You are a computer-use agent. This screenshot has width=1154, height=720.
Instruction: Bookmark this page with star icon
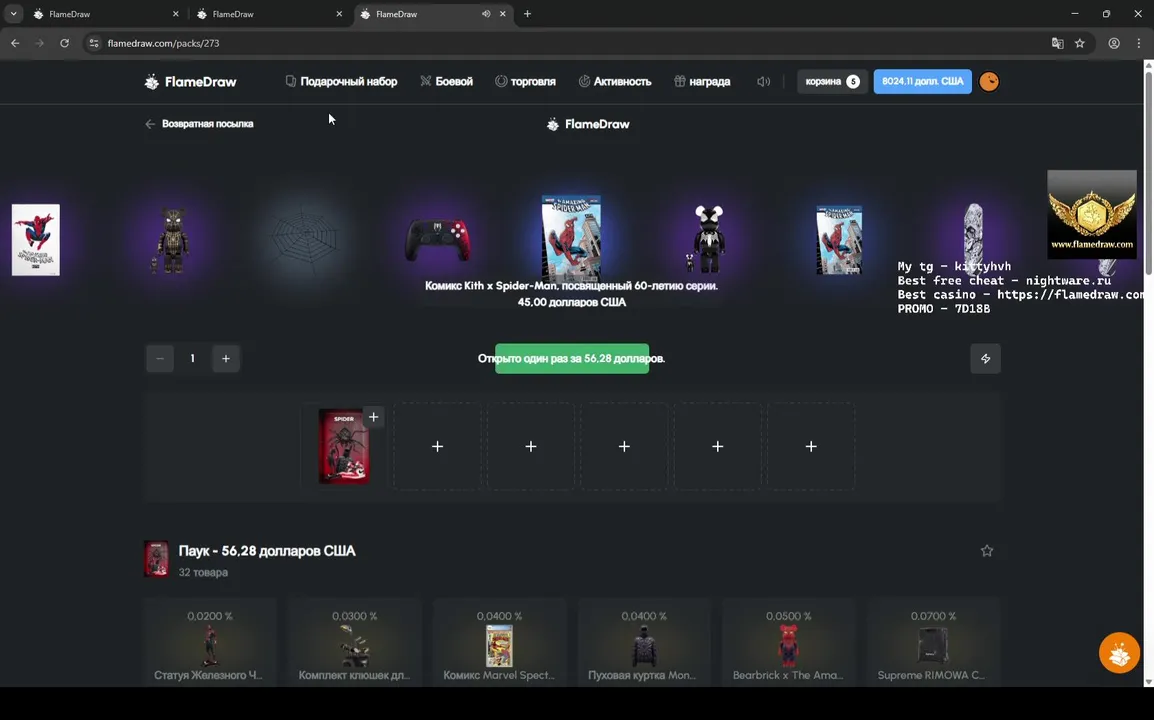pyautogui.click(x=1080, y=43)
